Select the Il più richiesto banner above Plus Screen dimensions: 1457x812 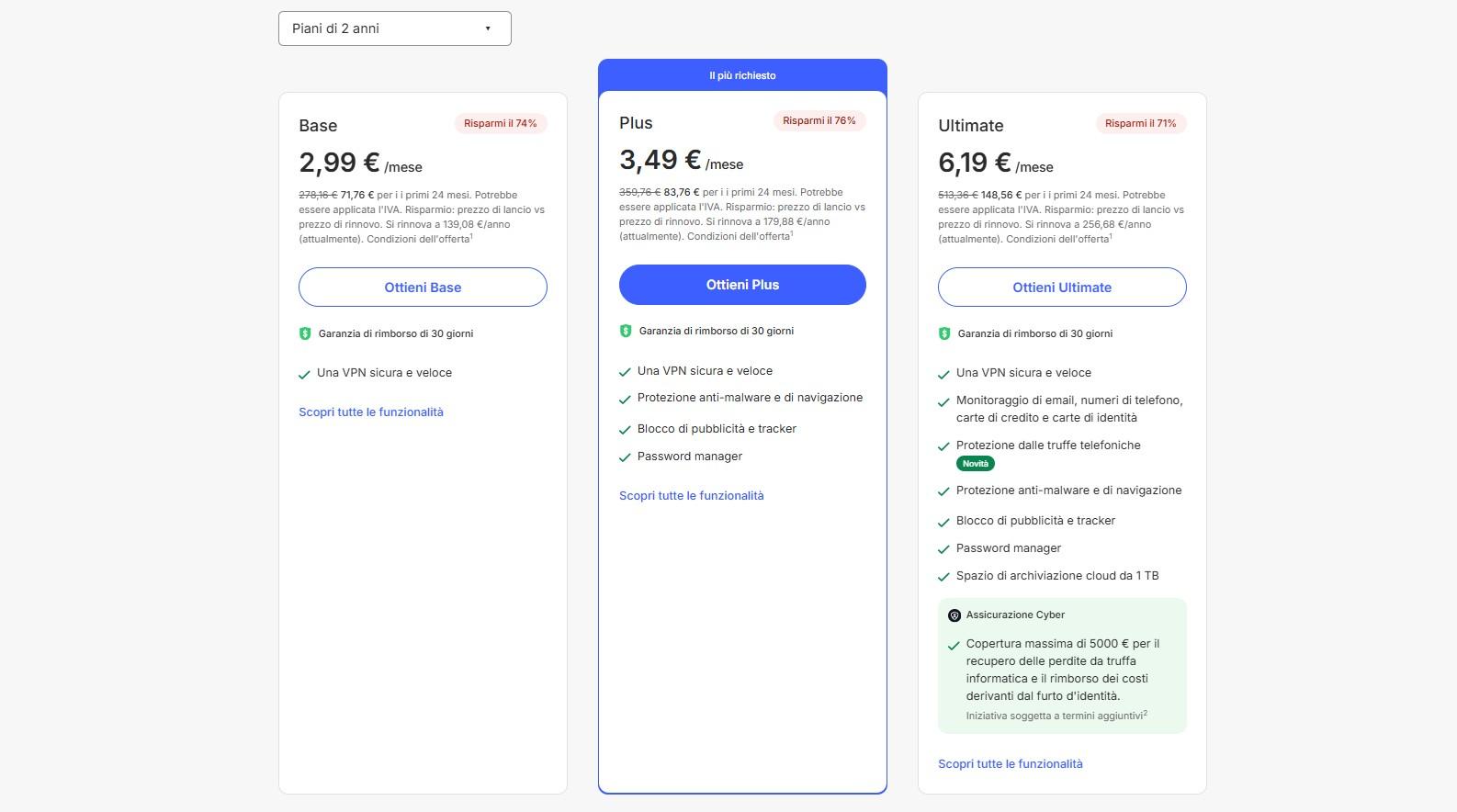(742, 75)
